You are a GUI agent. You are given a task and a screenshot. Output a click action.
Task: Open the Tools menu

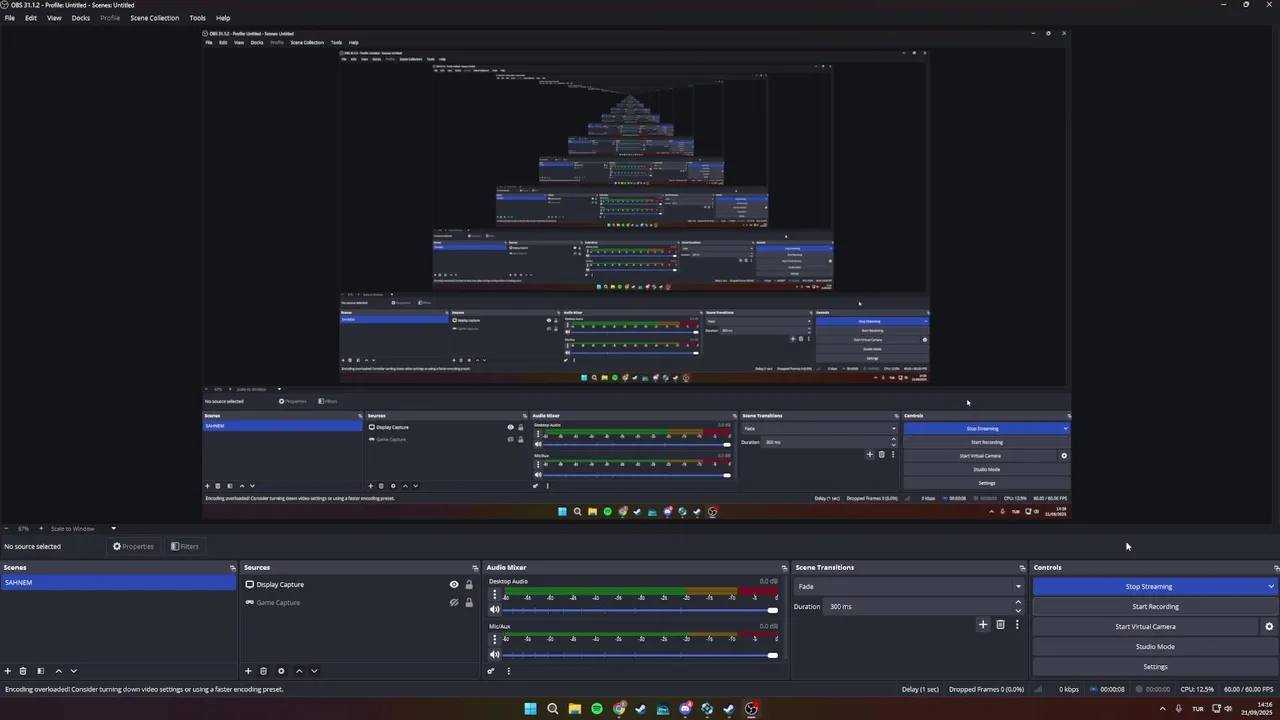click(x=197, y=18)
